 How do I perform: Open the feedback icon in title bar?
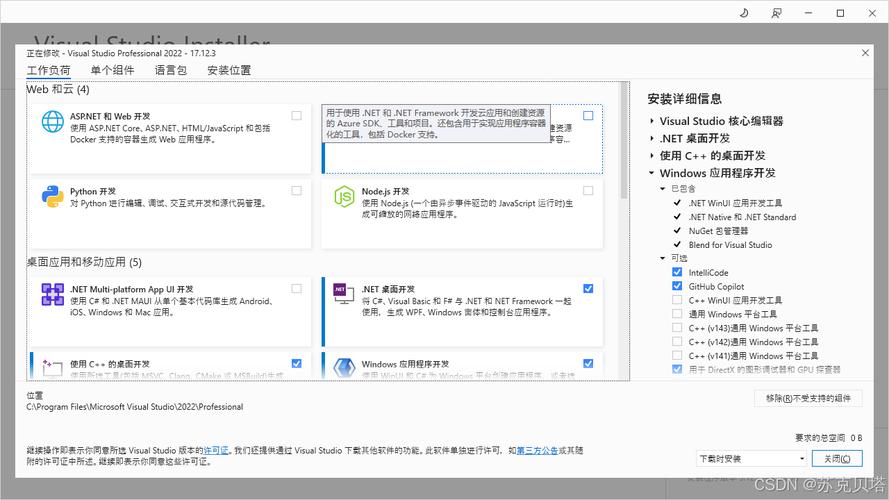[x=776, y=13]
